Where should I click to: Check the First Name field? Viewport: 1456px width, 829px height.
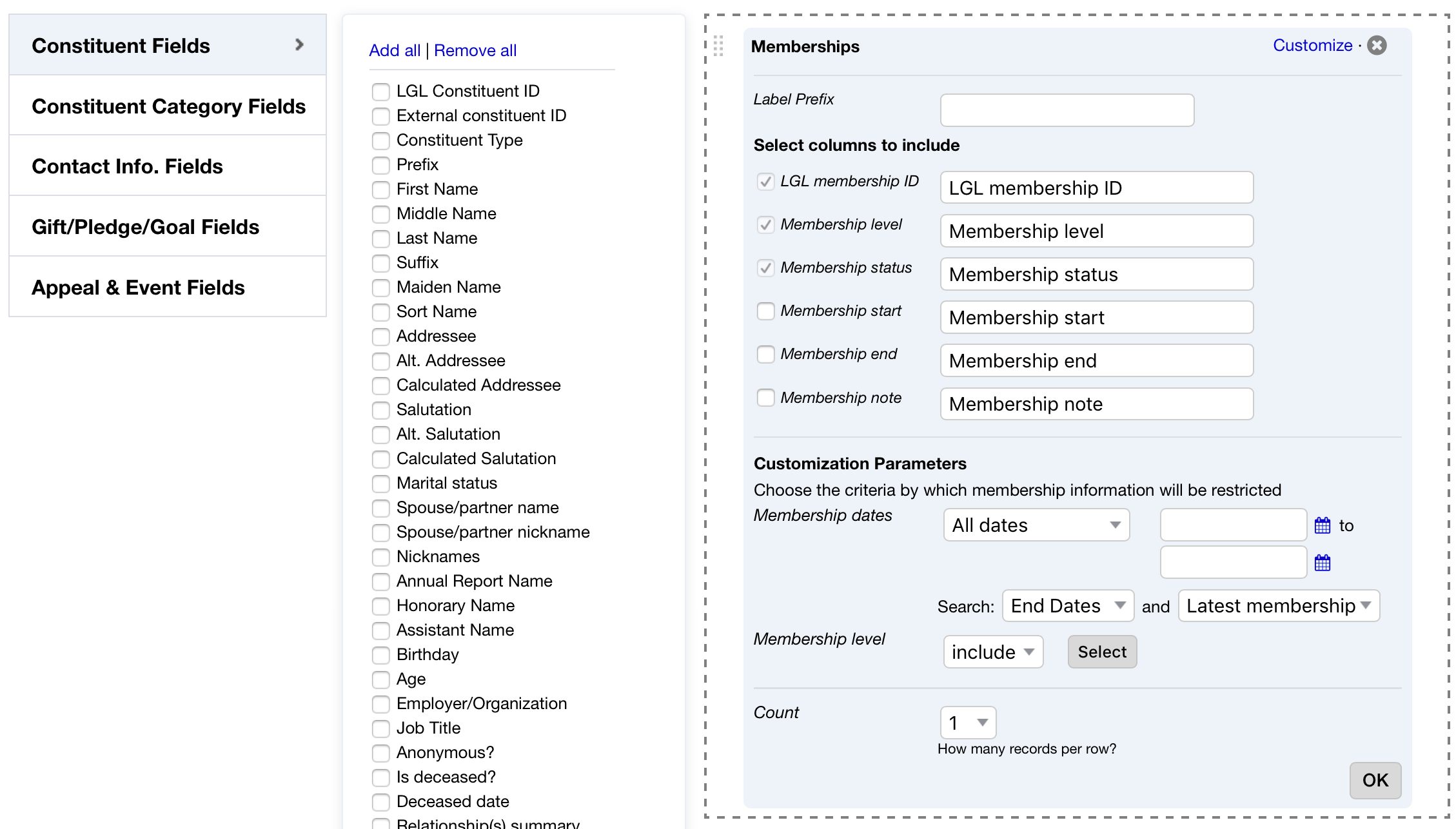(x=380, y=190)
